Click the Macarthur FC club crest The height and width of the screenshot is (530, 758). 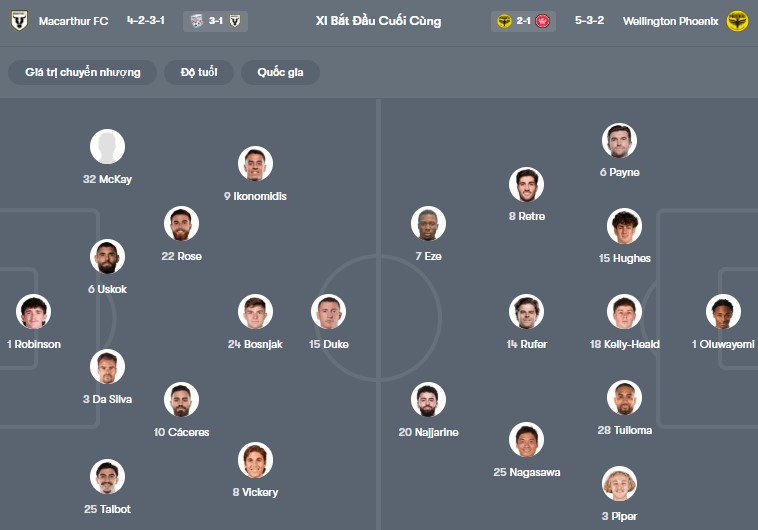(19, 20)
